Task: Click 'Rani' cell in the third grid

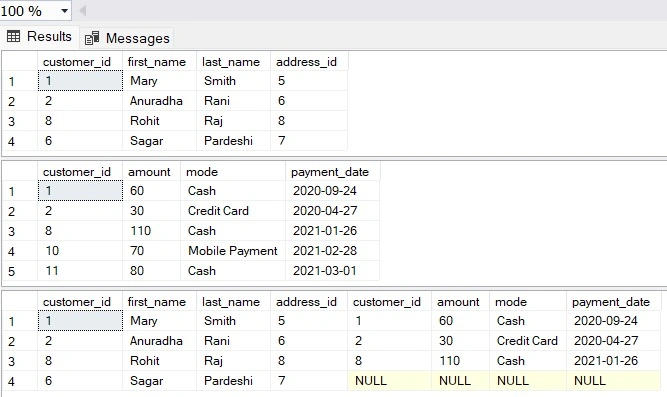Action: point(233,341)
